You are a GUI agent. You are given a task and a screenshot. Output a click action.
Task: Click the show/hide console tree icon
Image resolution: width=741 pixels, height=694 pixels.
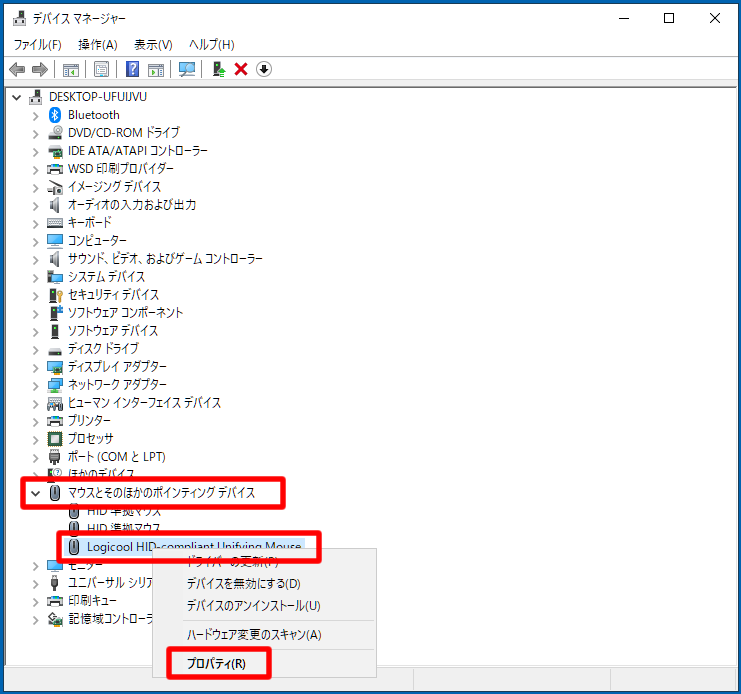tap(70, 69)
